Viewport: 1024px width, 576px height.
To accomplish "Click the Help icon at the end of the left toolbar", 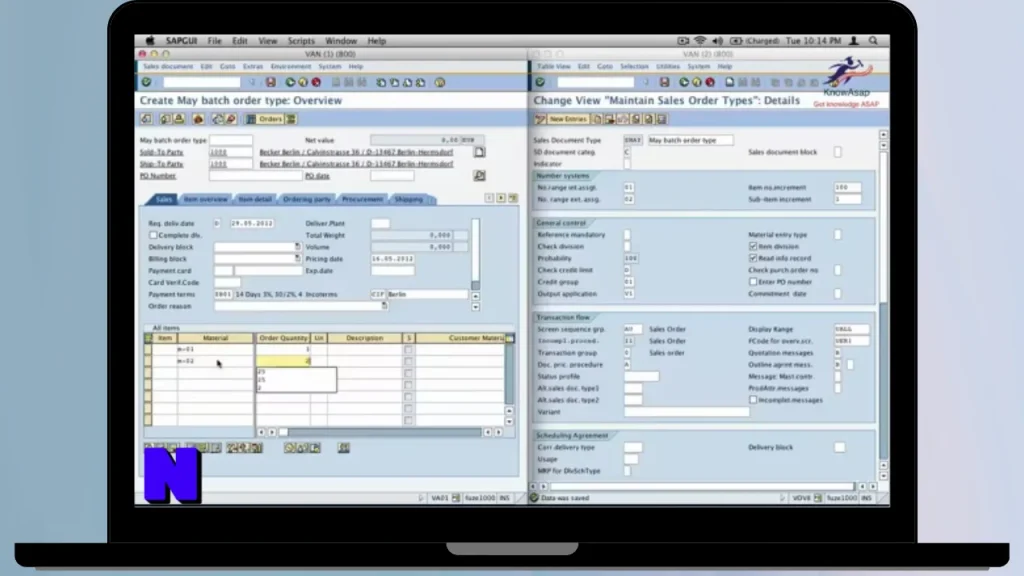I will coord(440,82).
